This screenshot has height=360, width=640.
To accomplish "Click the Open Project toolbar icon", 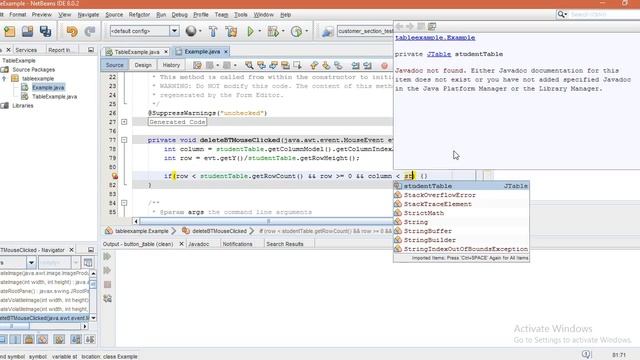I will click(x=27, y=31).
